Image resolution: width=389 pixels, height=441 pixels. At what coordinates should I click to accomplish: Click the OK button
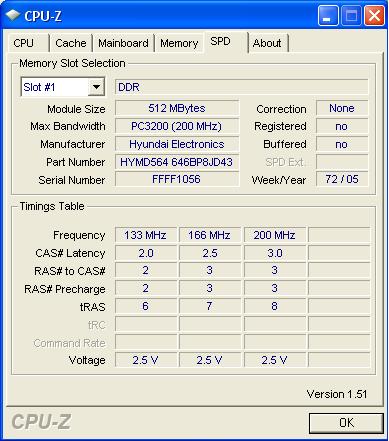point(346,423)
